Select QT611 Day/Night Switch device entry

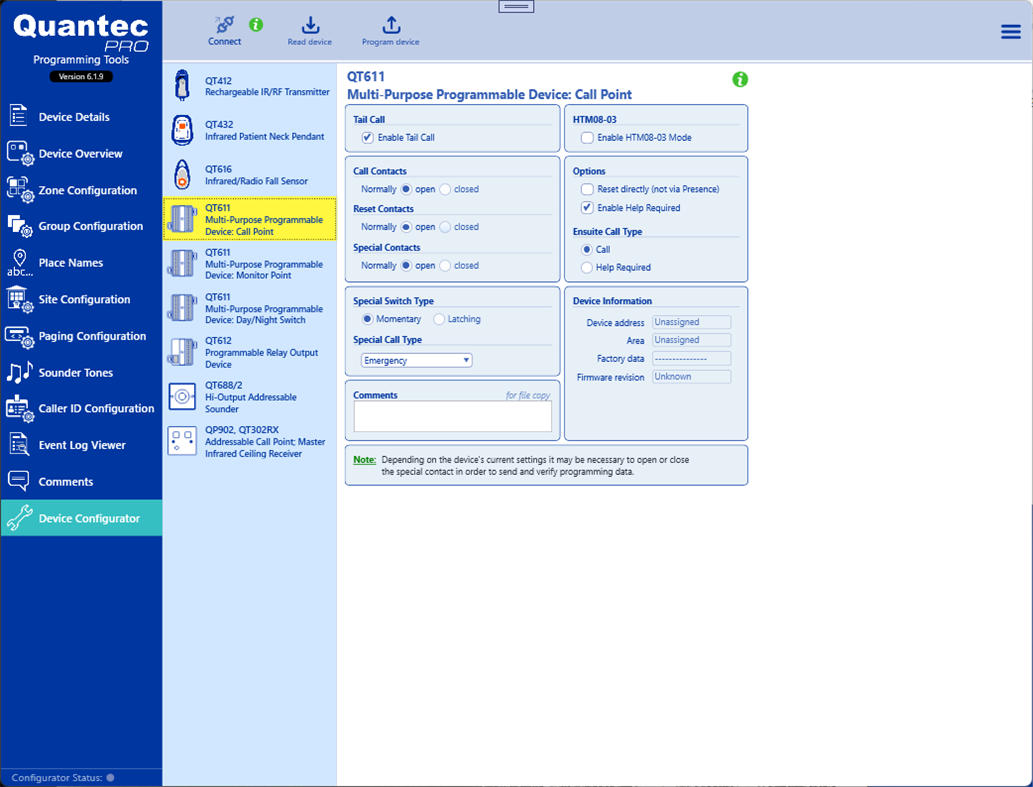250,308
